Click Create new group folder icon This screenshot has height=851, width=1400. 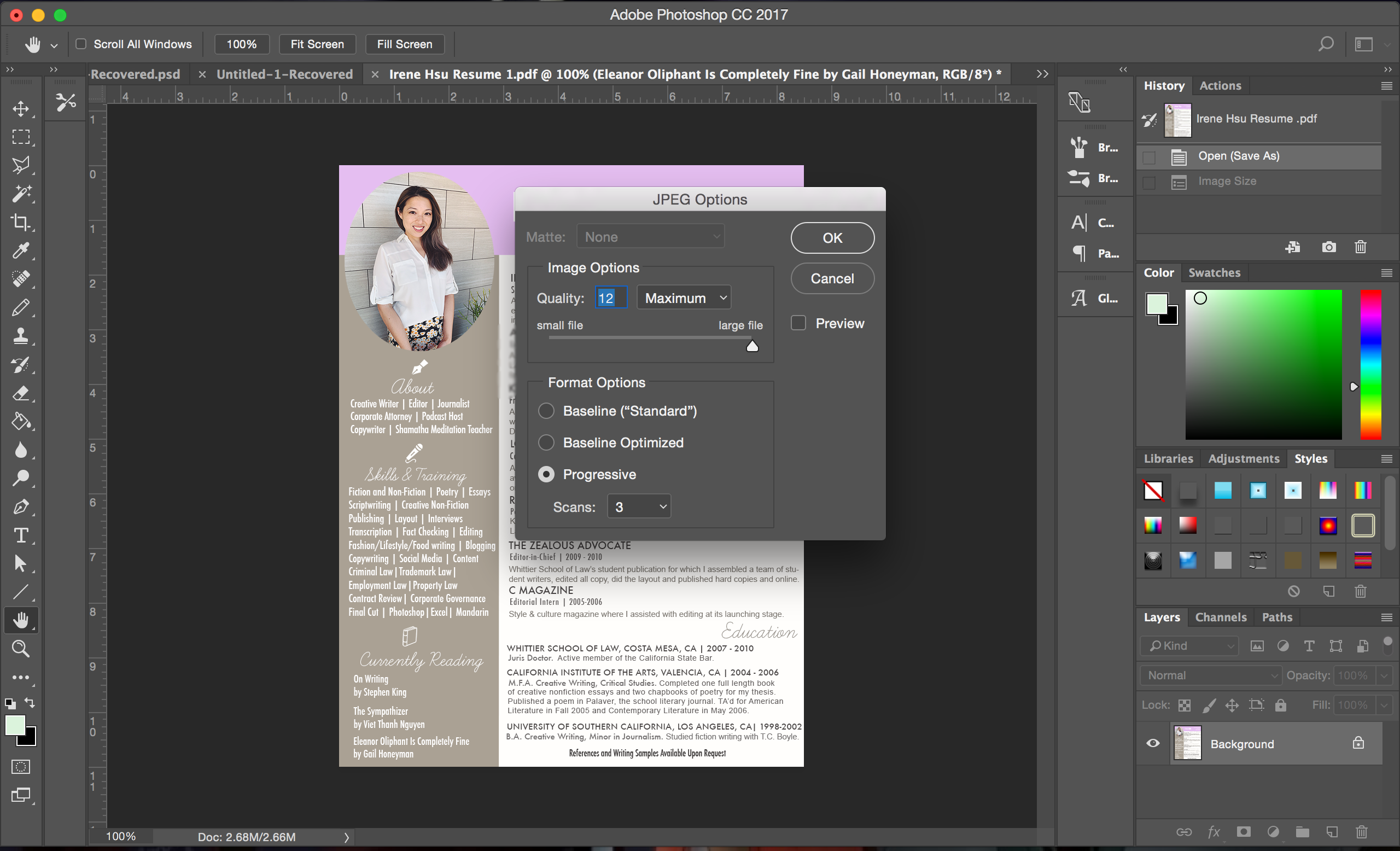[1302, 832]
